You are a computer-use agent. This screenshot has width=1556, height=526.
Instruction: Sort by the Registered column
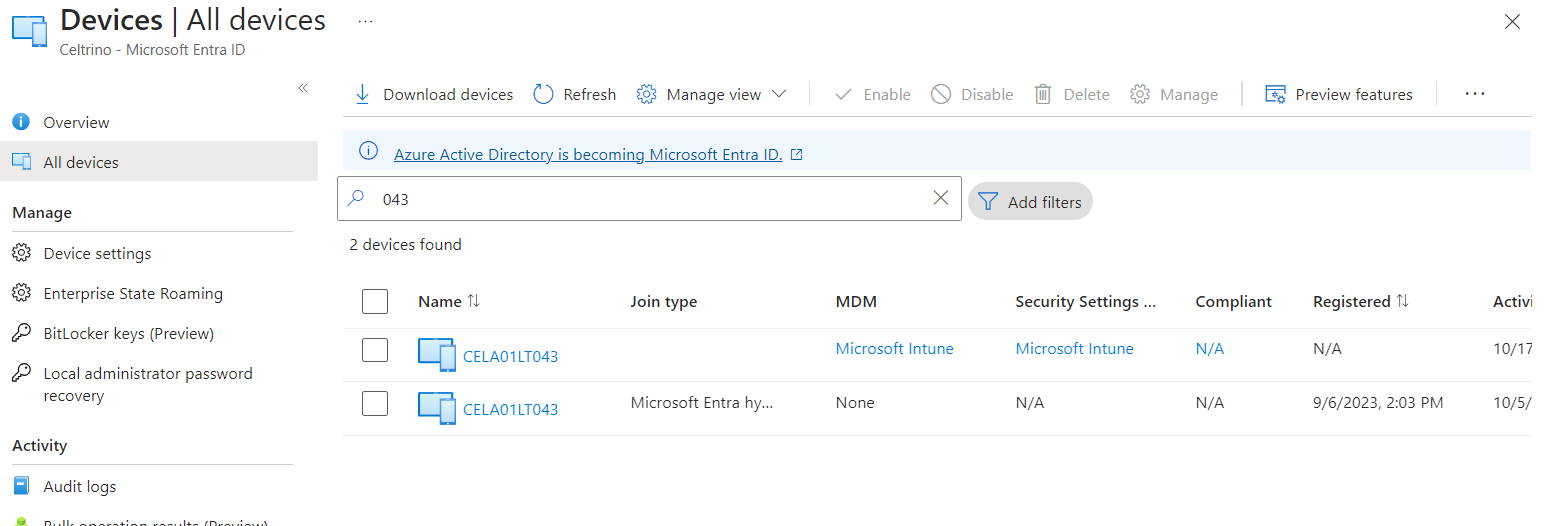coord(1361,301)
